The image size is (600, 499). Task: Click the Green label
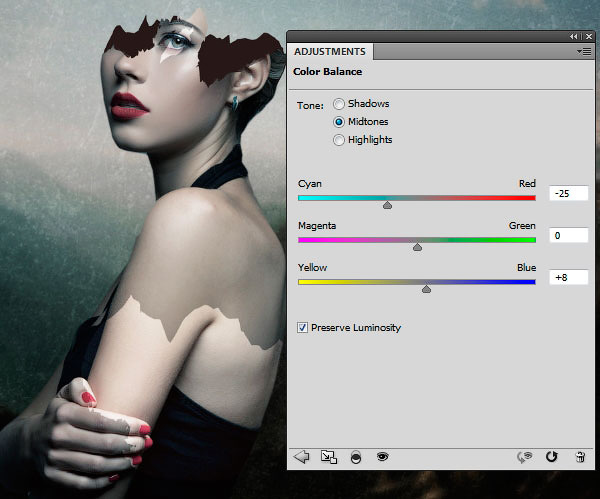pos(522,226)
